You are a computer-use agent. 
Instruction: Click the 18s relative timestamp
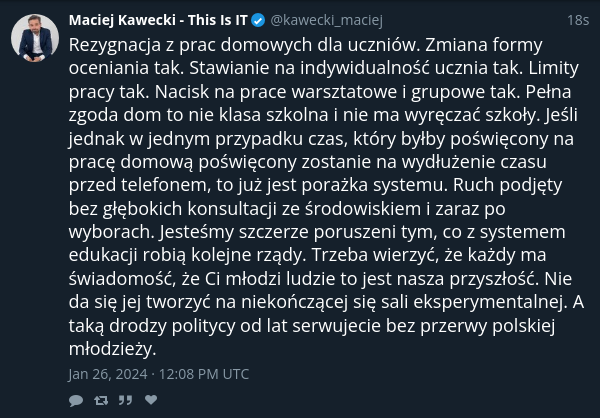coord(578,20)
